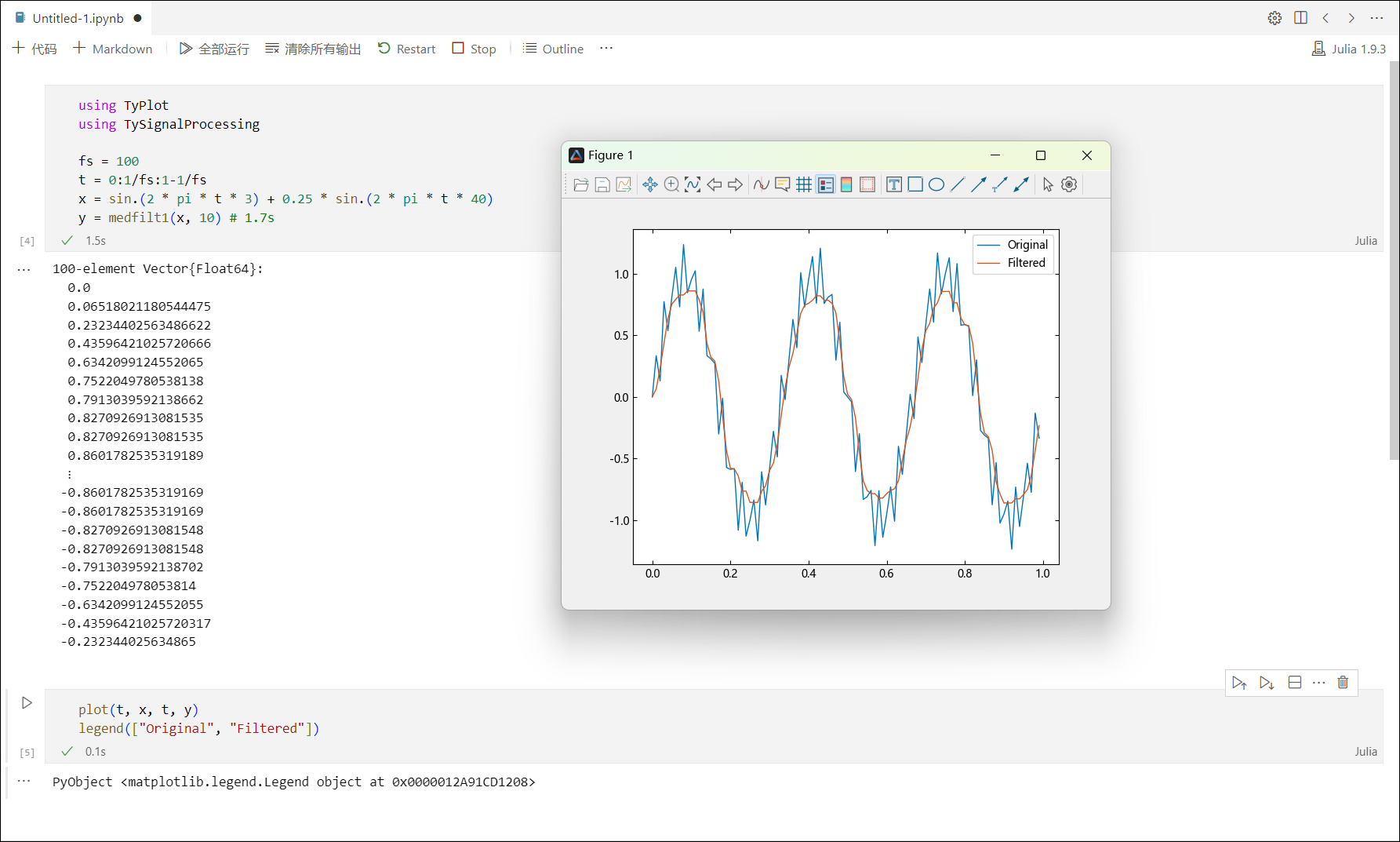Select the data cursor tip tool

(x=783, y=184)
